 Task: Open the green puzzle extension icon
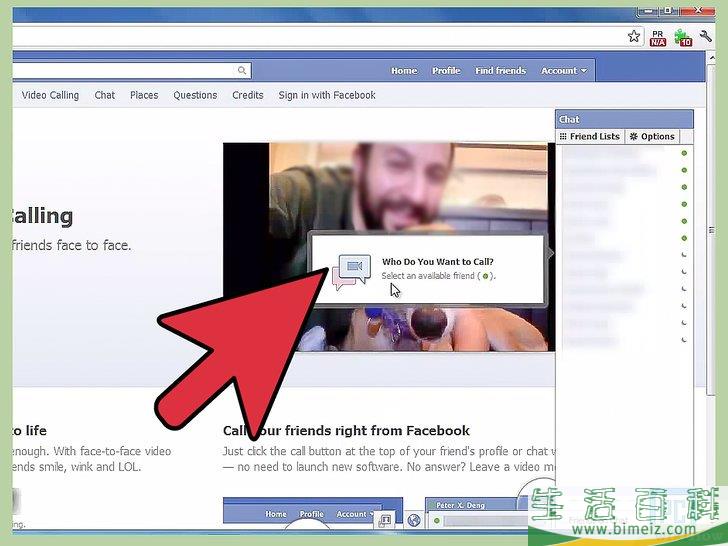coord(683,38)
